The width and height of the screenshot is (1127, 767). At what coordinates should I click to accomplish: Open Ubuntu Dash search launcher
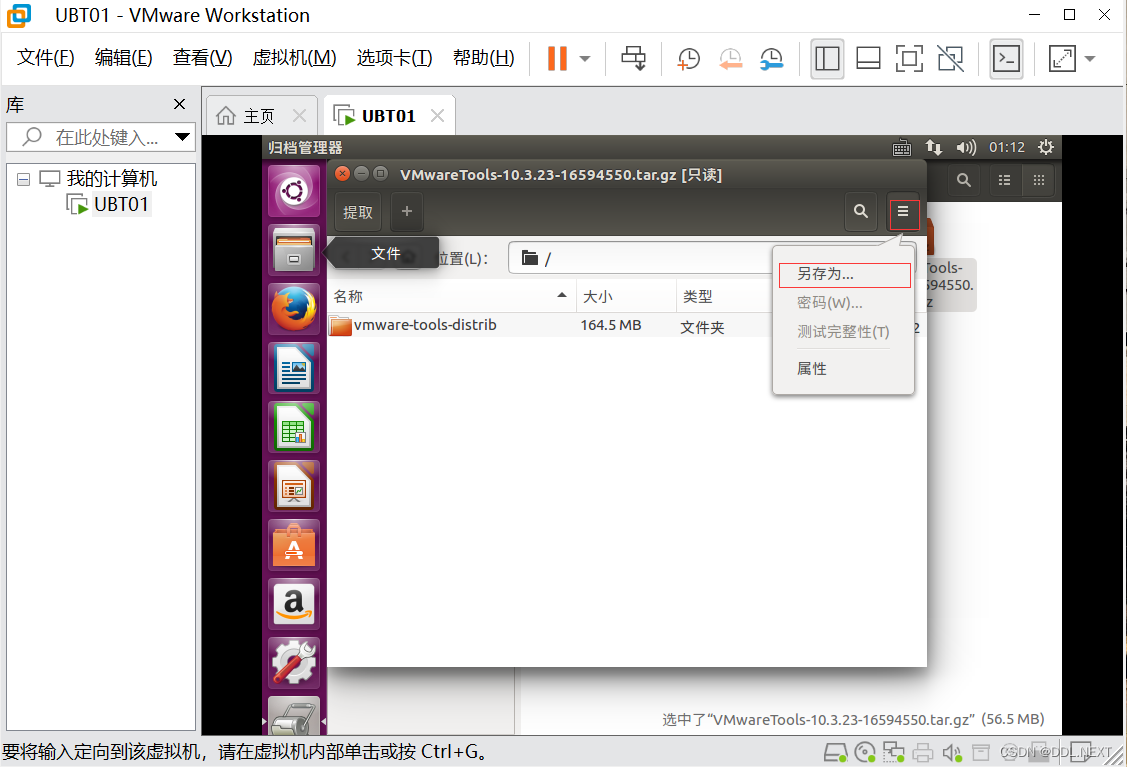(294, 191)
